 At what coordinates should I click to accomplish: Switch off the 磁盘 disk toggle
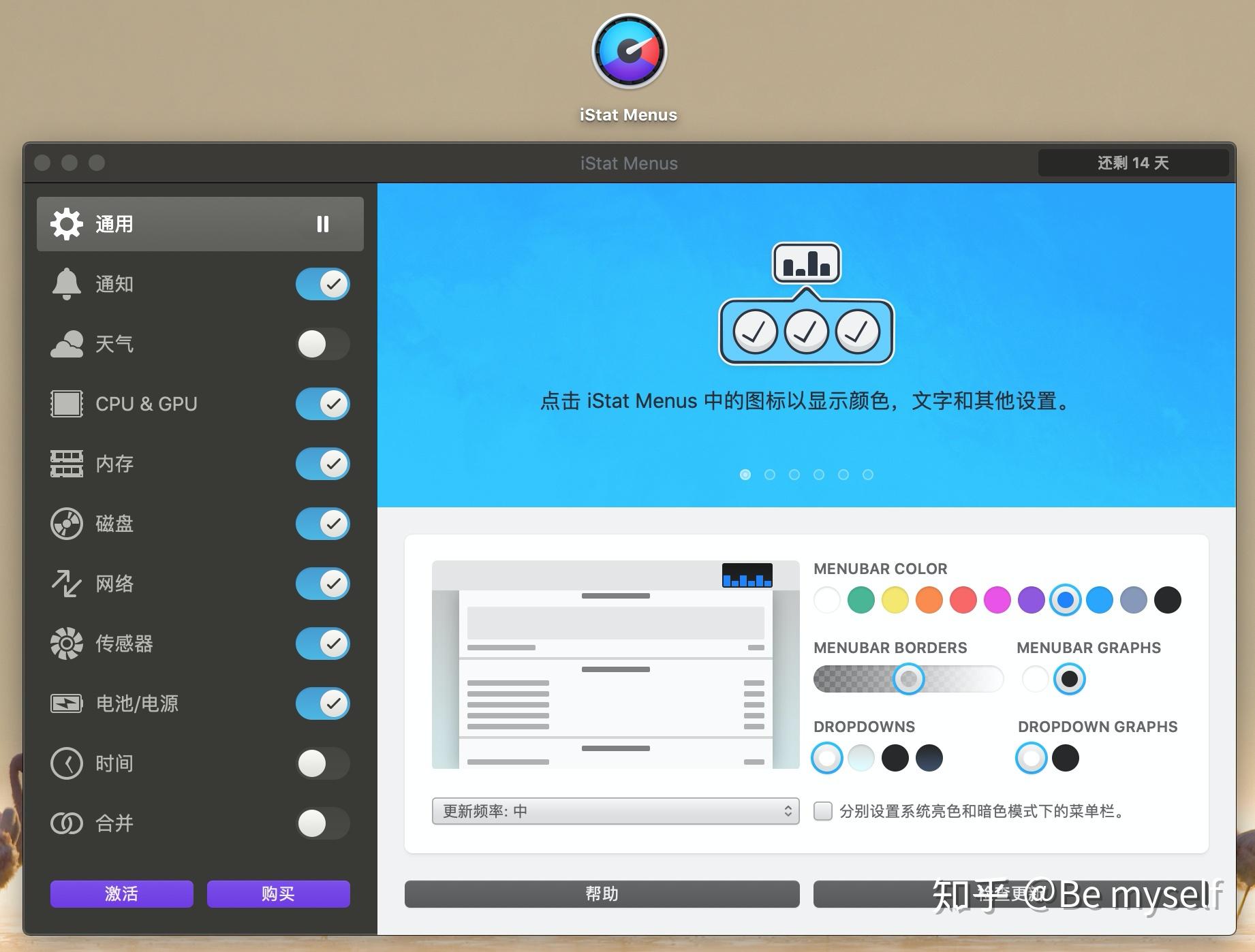click(323, 524)
